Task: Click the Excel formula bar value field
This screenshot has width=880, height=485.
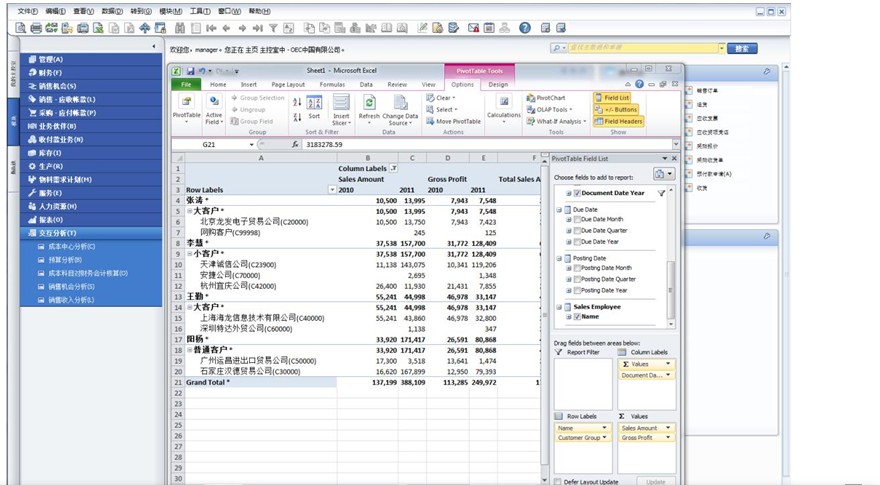Action: click(487, 144)
